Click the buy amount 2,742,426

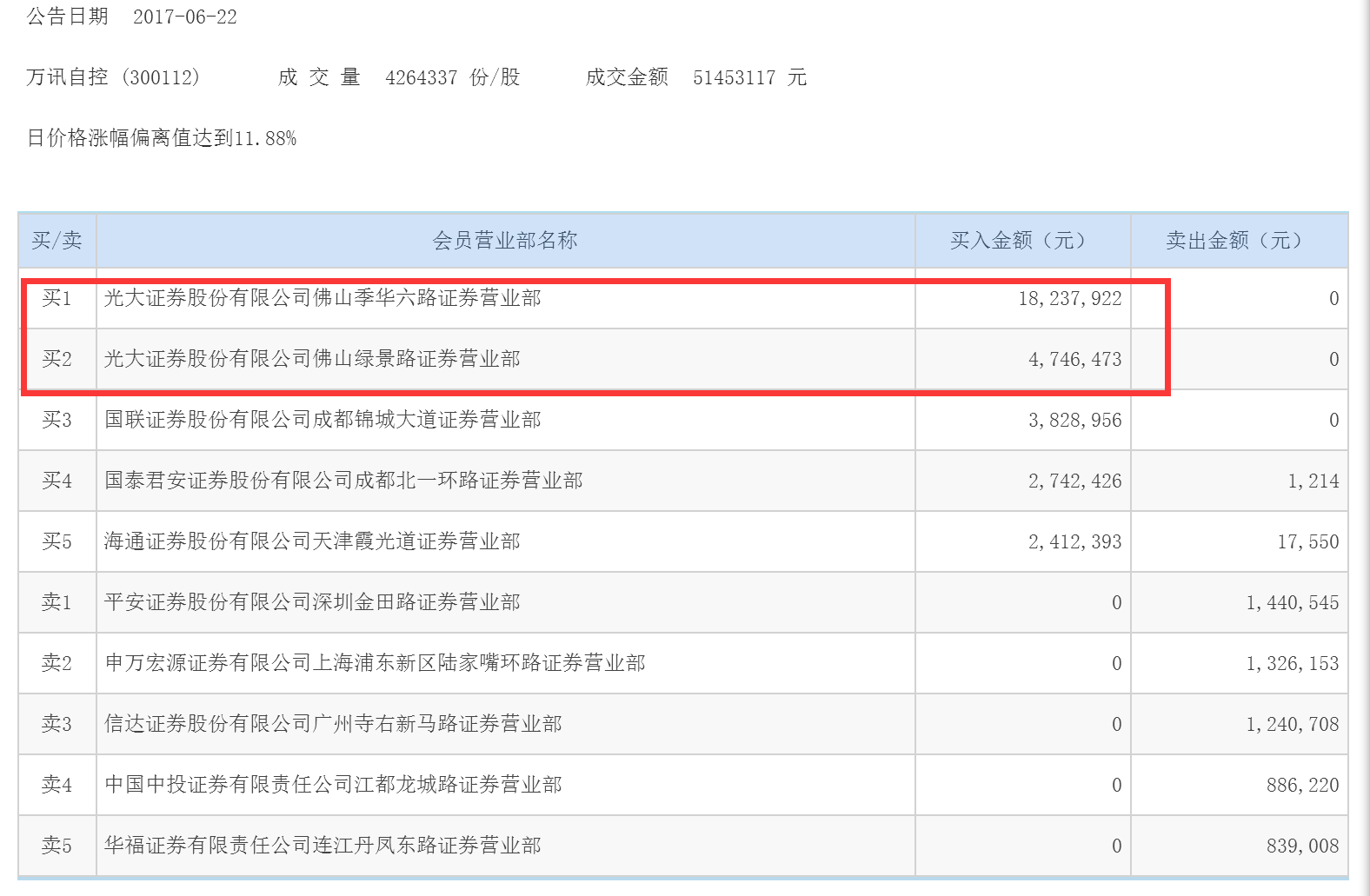pyautogui.click(x=1075, y=481)
